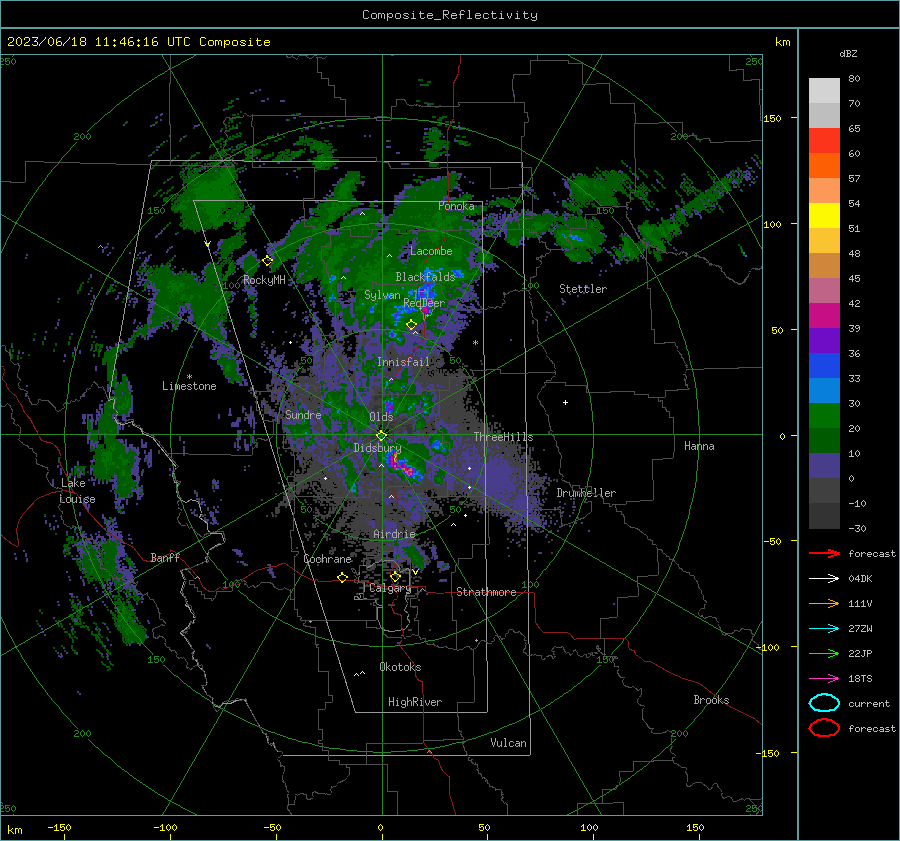Click the Brooks town label
This screenshot has width=900, height=841.
(x=711, y=700)
